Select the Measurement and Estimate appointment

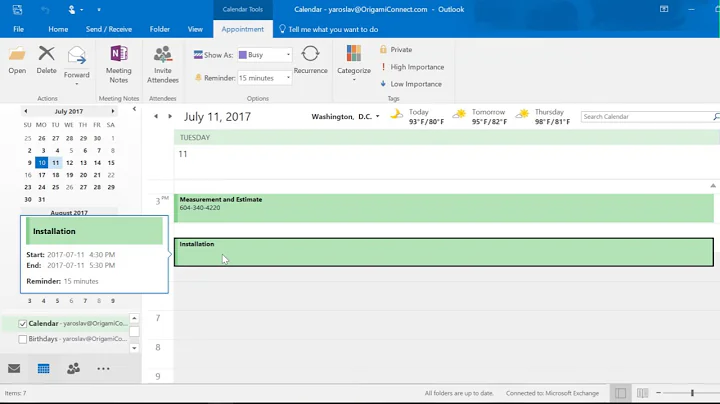pyautogui.click(x=444, y=208)
